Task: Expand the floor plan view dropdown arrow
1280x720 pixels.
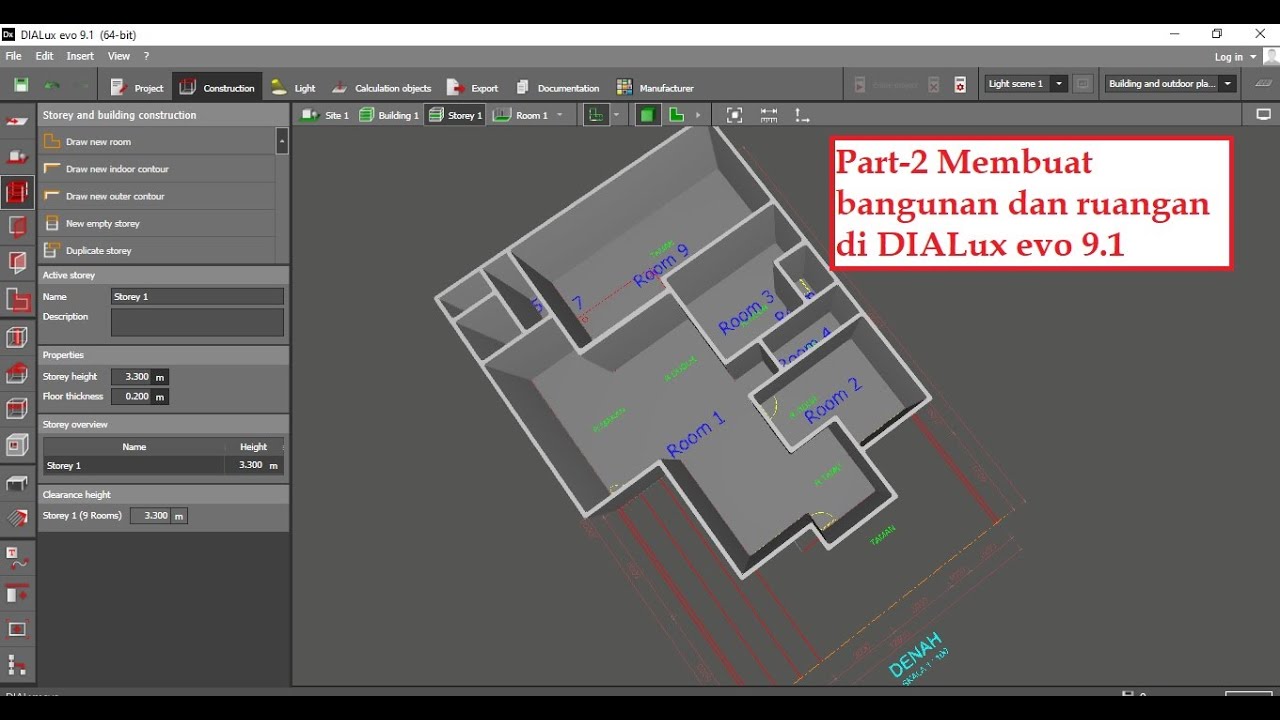Action: pos(617,115)
